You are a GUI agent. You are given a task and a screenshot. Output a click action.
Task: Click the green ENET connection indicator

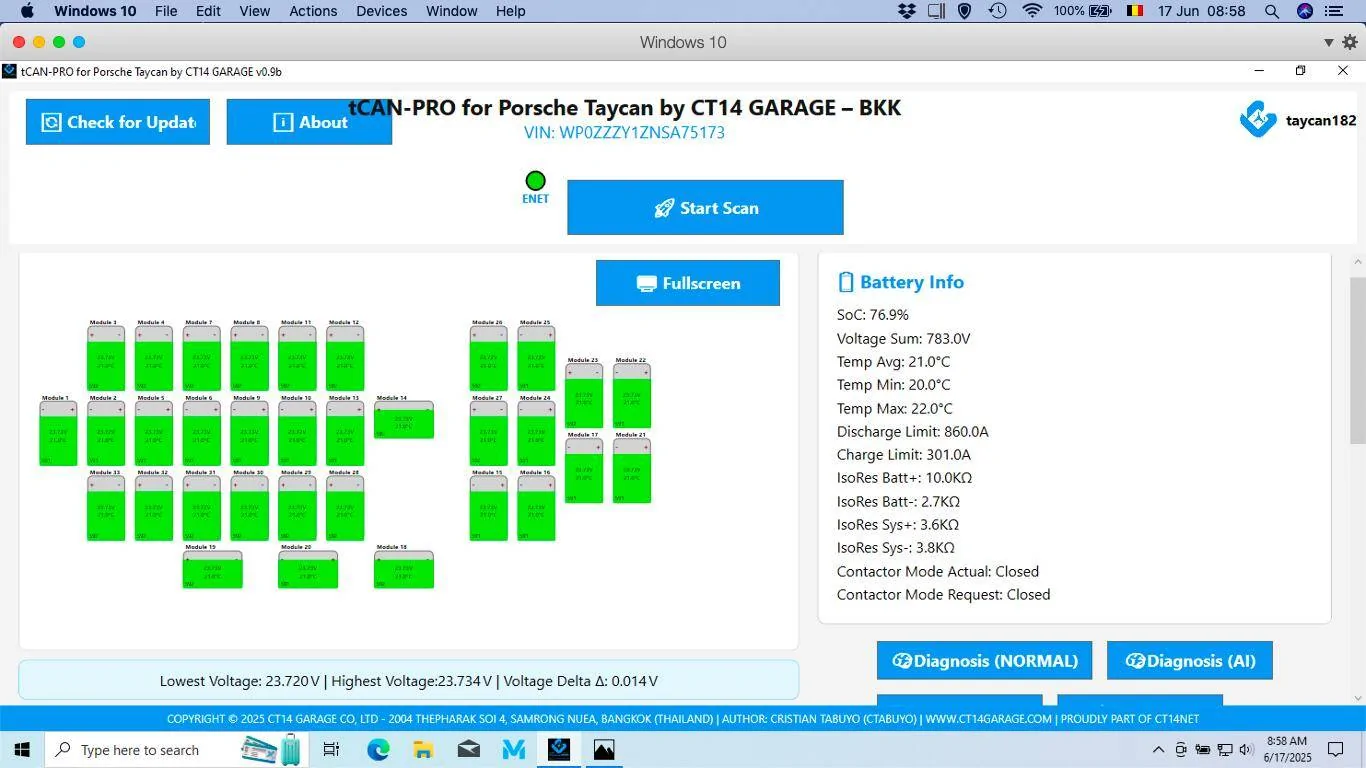[x=535, y=181]
